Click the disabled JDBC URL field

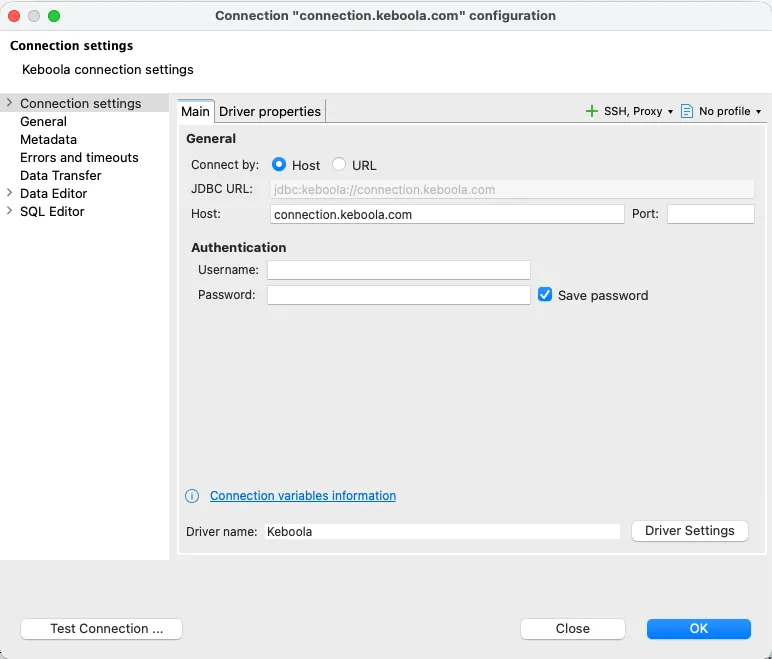point(512,190)
